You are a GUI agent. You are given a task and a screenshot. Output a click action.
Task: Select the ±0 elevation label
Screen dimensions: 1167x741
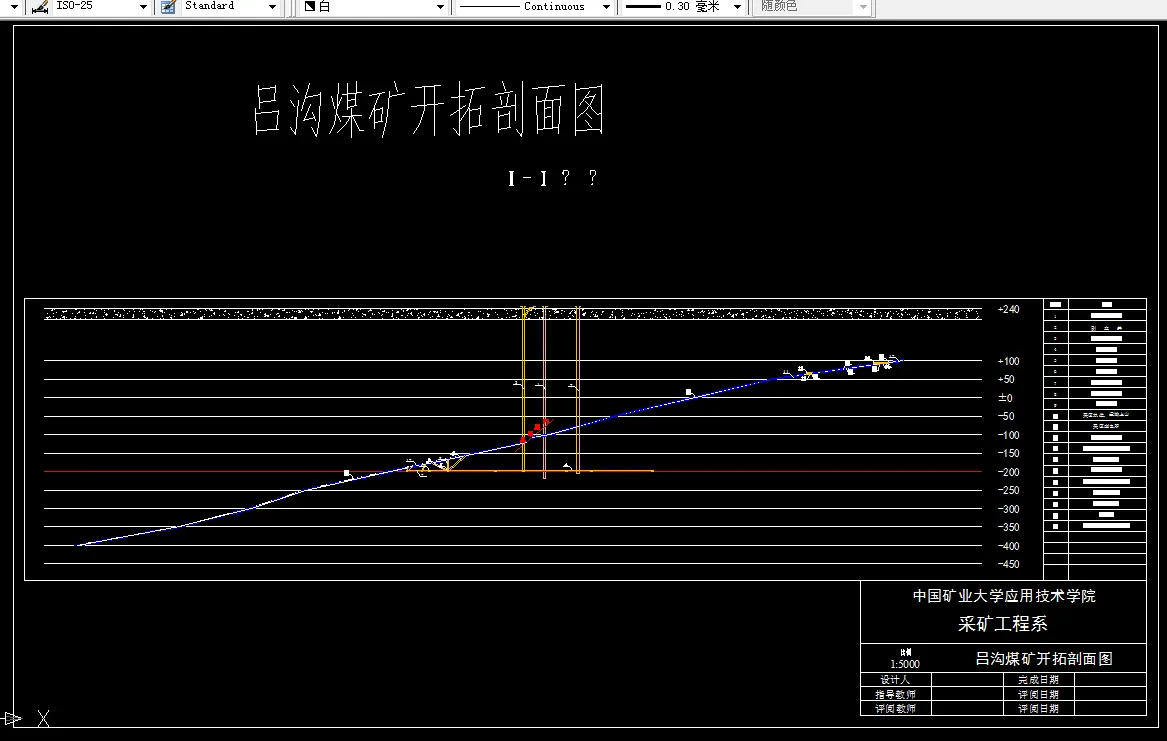[x=1005, y=398]
